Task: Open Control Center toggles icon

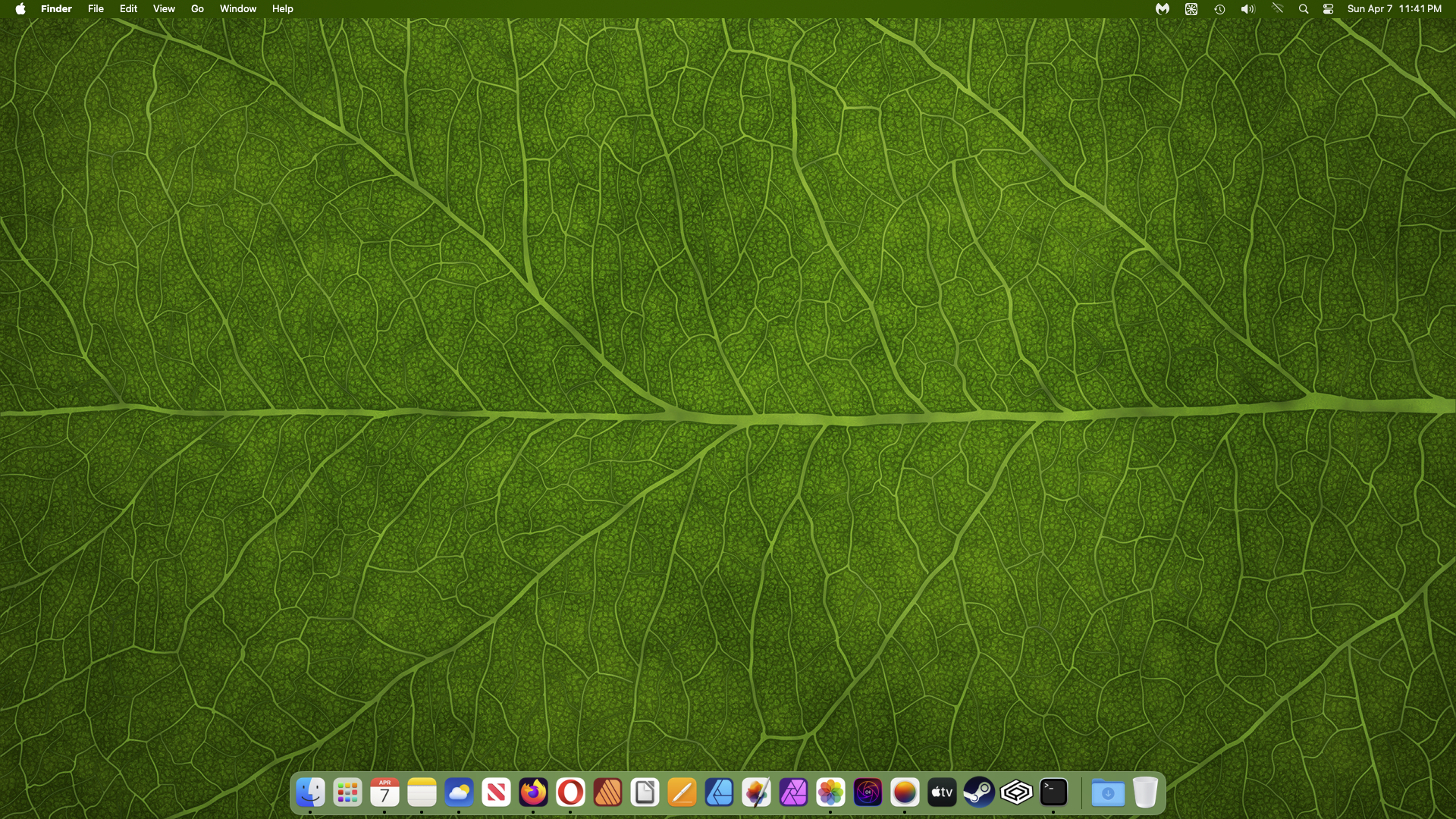Action: click(x=1329, y=9)
